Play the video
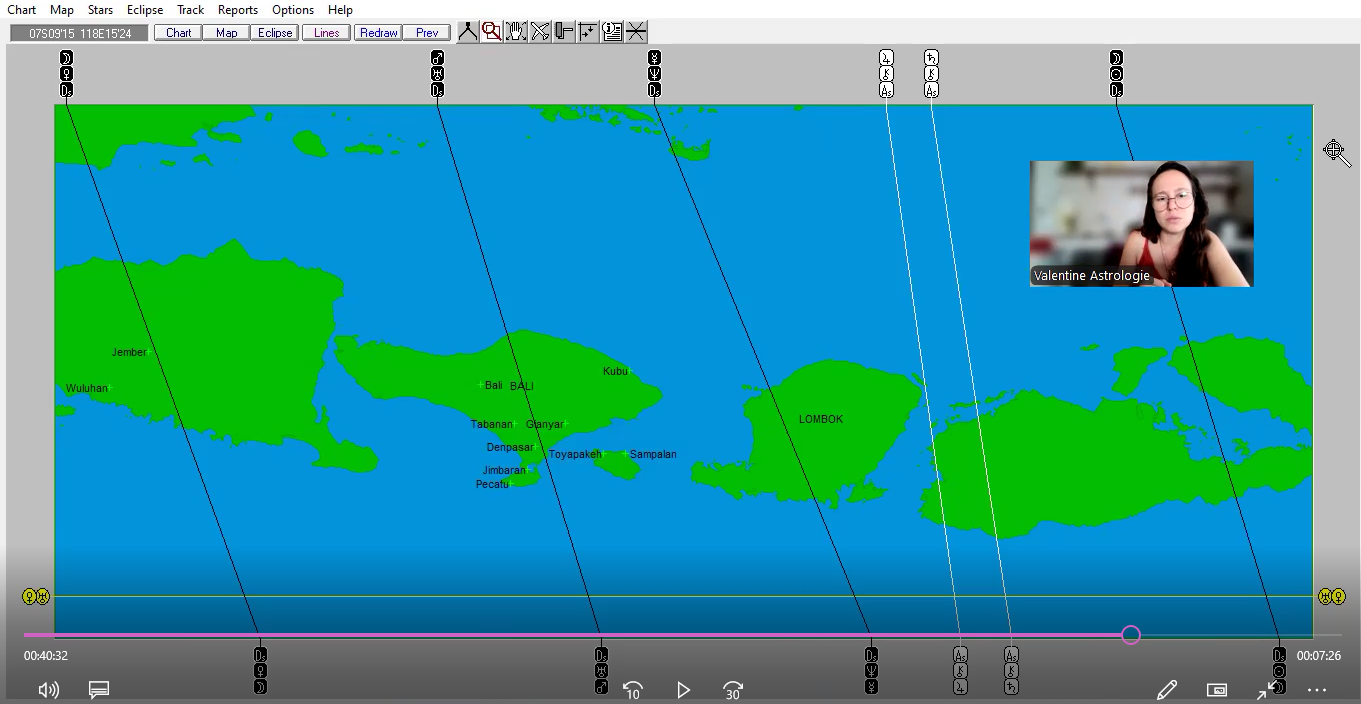 pos(683,690)
